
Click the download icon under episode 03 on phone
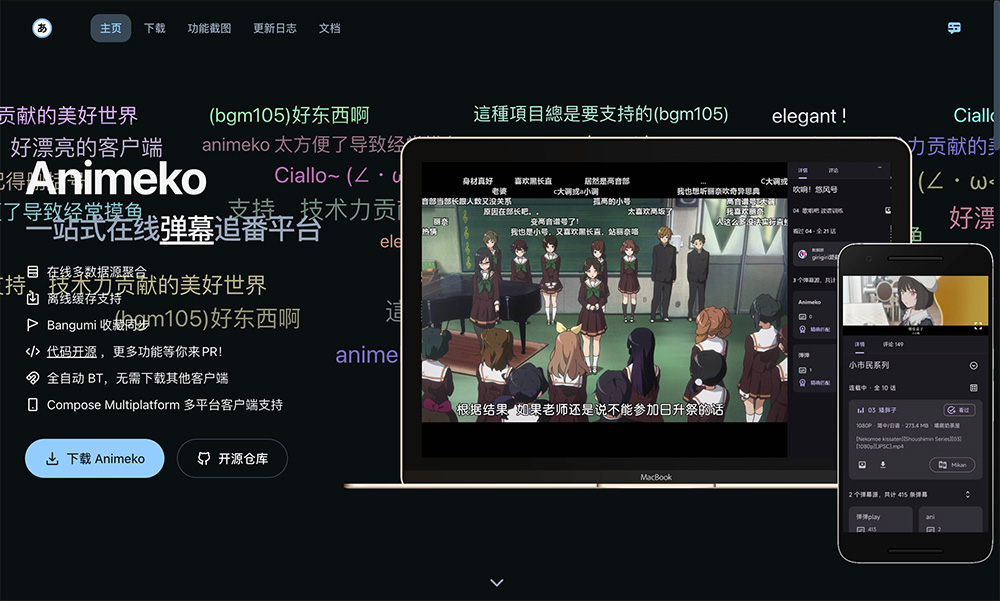pyautogui.click(x=882, y=463)
